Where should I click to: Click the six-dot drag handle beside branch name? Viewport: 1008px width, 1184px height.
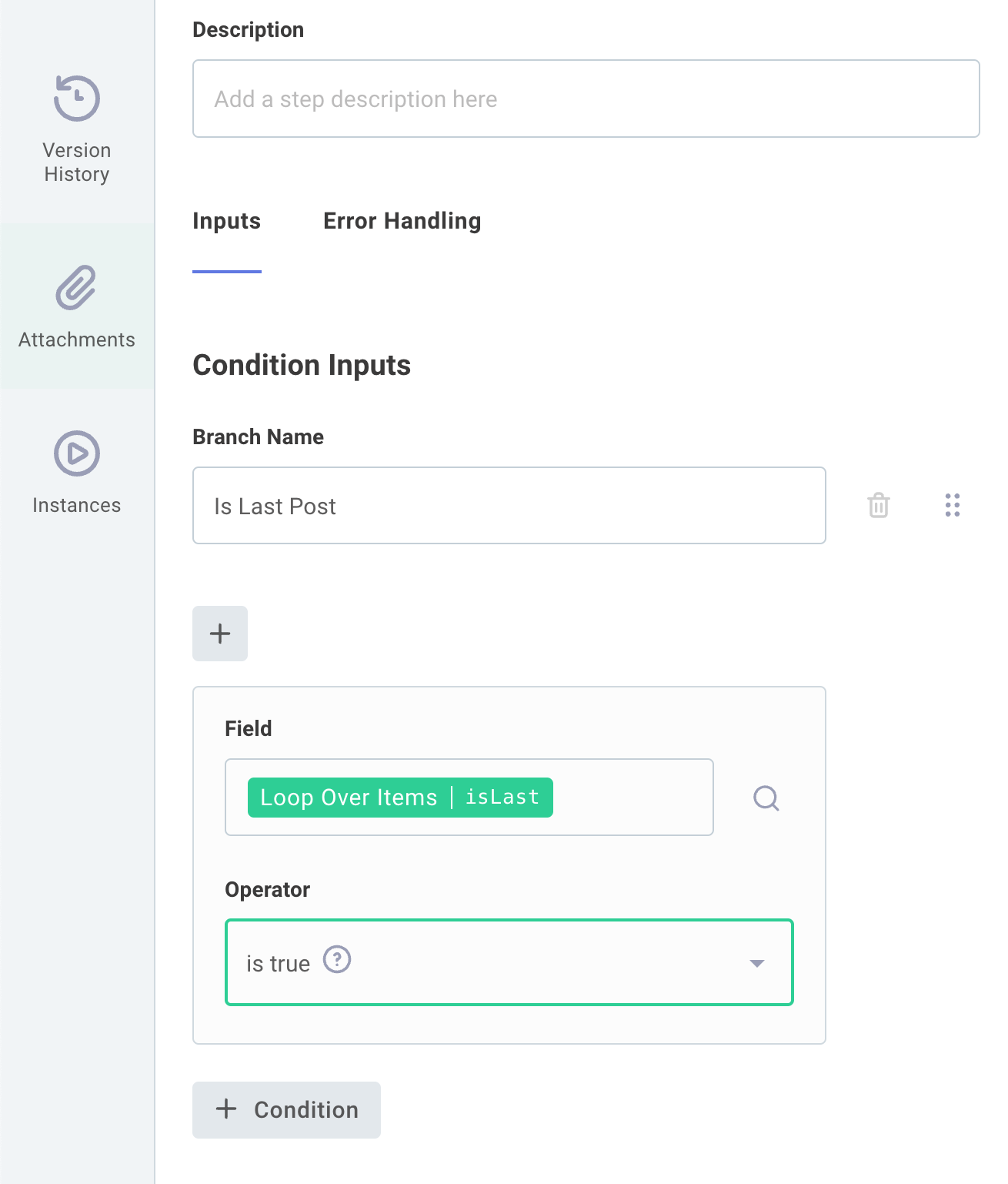953,505
